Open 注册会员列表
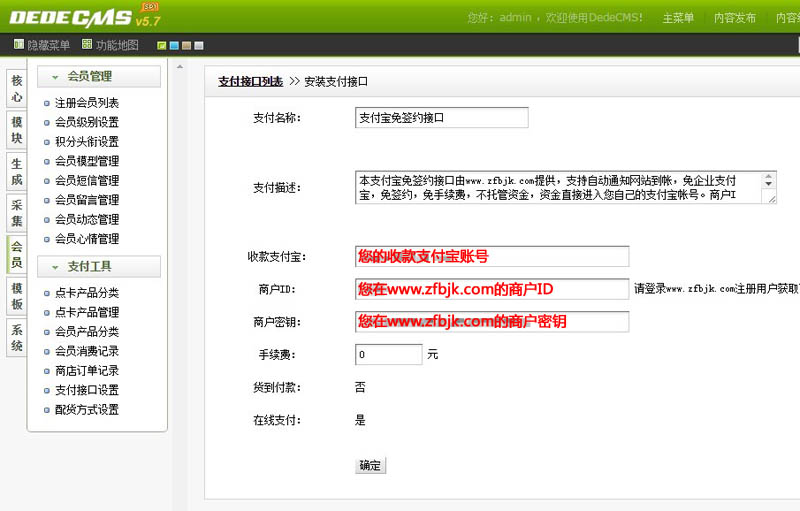 87,103
